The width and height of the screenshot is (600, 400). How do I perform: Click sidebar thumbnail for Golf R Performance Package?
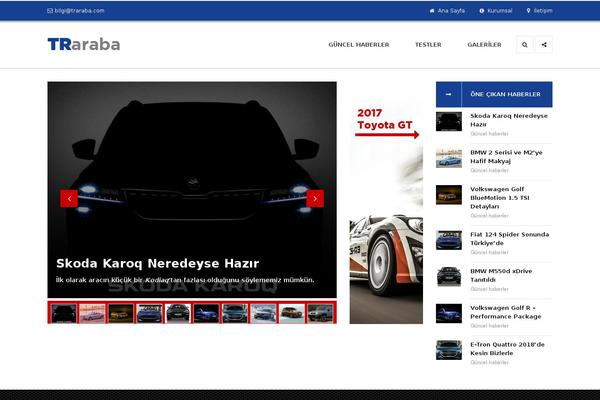(x=449, y=313)
